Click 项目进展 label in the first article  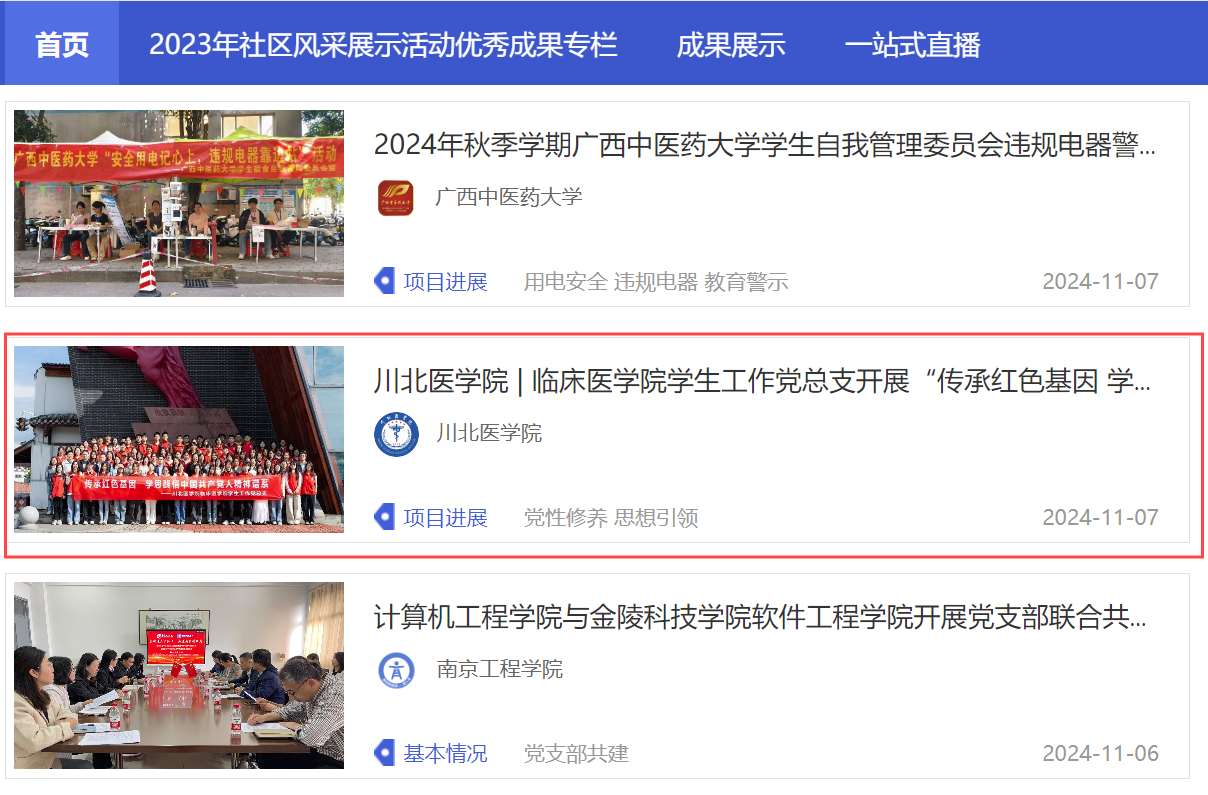445,282
